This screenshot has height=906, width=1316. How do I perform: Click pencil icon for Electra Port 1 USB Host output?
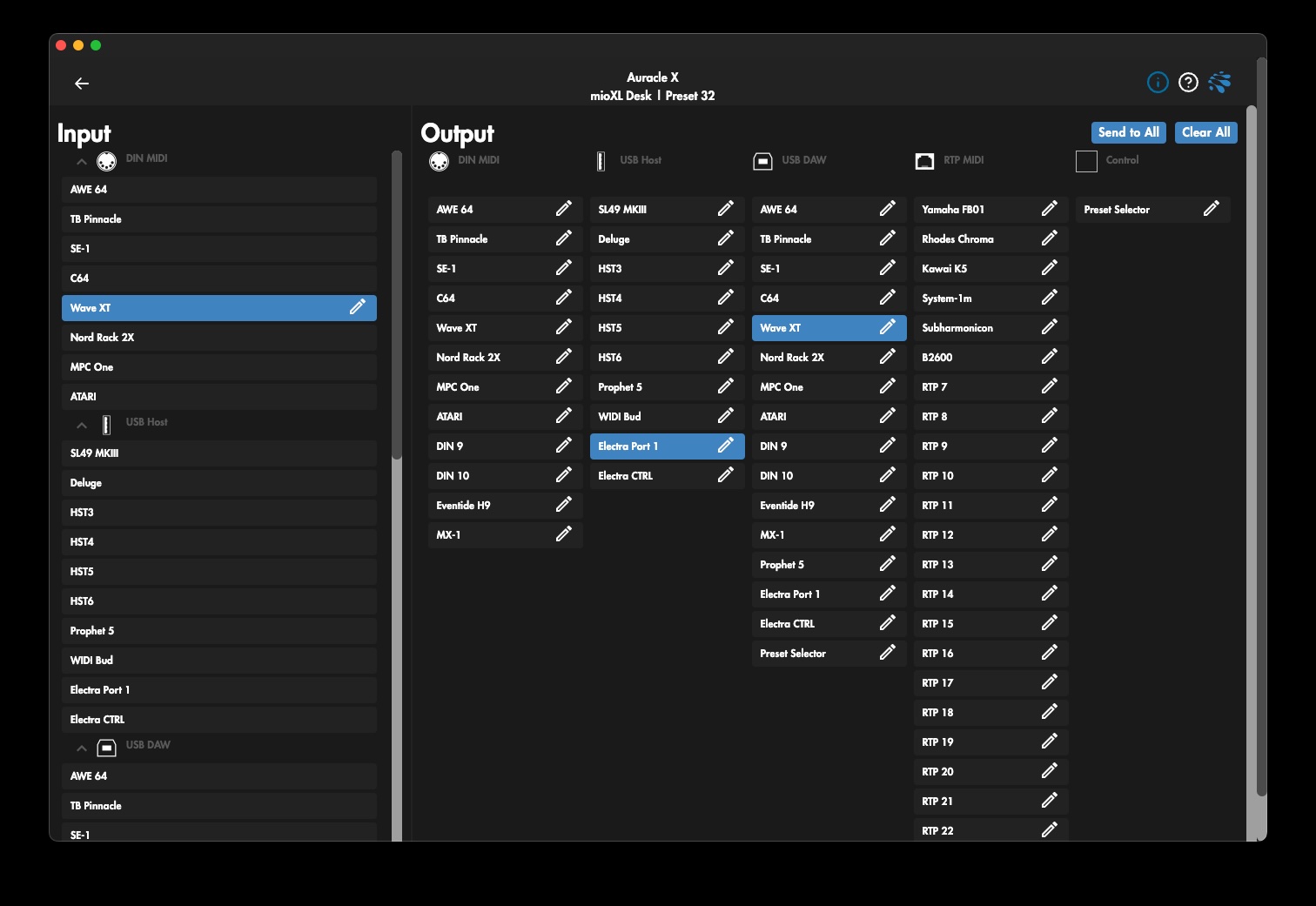(x=725, y=446)
